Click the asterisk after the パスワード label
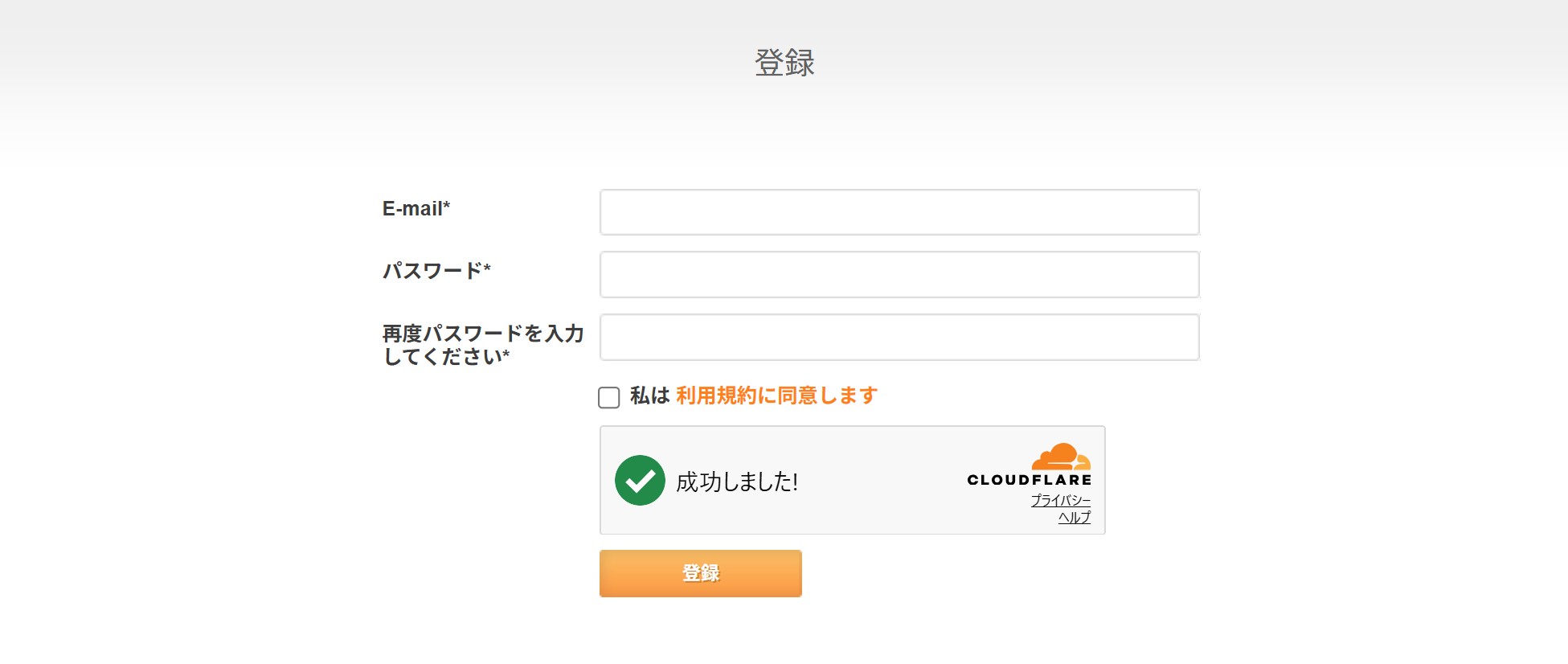Screen dimensions: 1568x664 [487, 268]
